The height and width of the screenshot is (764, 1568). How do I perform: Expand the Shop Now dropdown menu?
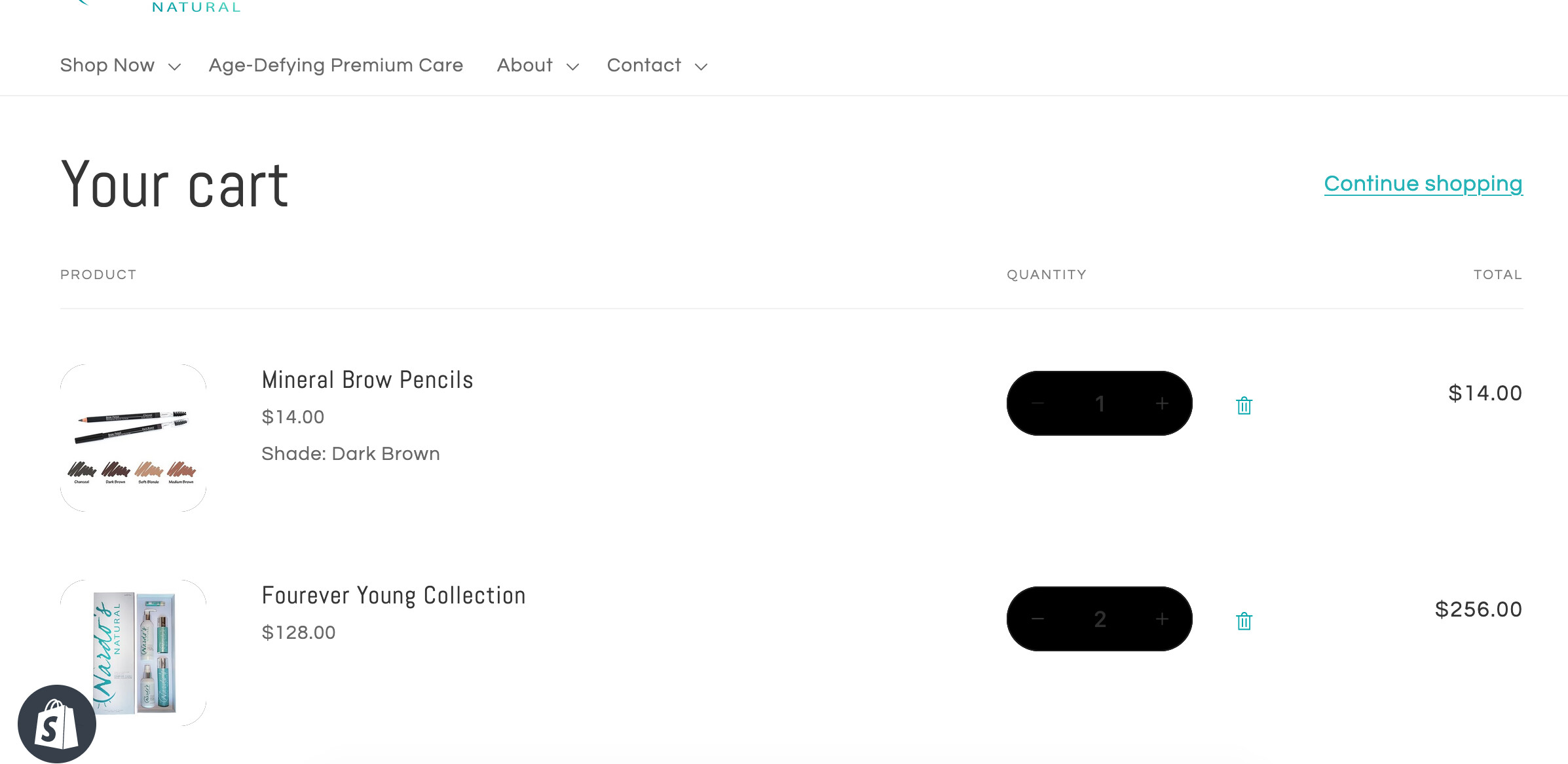point(120,66)
